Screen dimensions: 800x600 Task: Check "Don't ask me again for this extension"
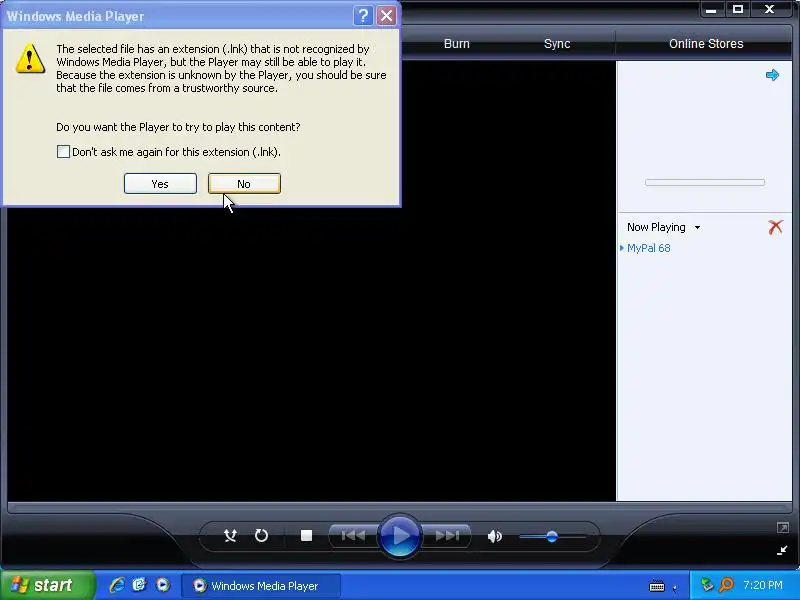click(63, 152)
